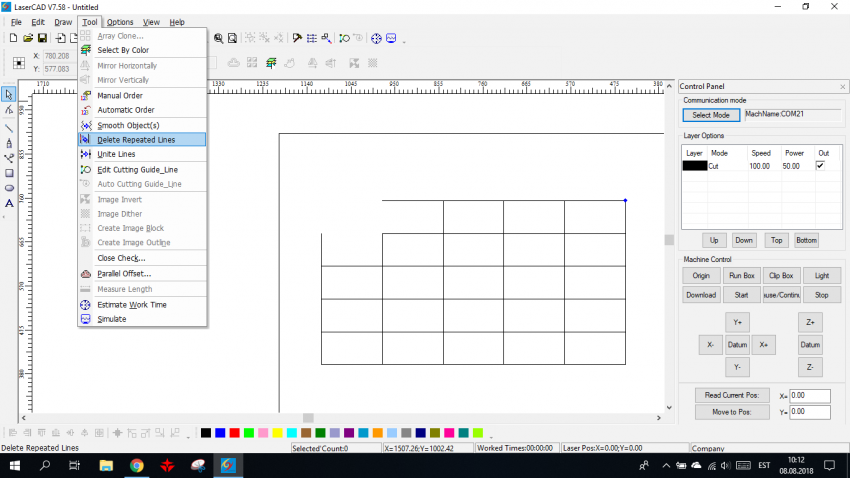Click the cutting guide line toolbar icon
The height and width of the screenshot is (478, 850).
tap(344, 38)
